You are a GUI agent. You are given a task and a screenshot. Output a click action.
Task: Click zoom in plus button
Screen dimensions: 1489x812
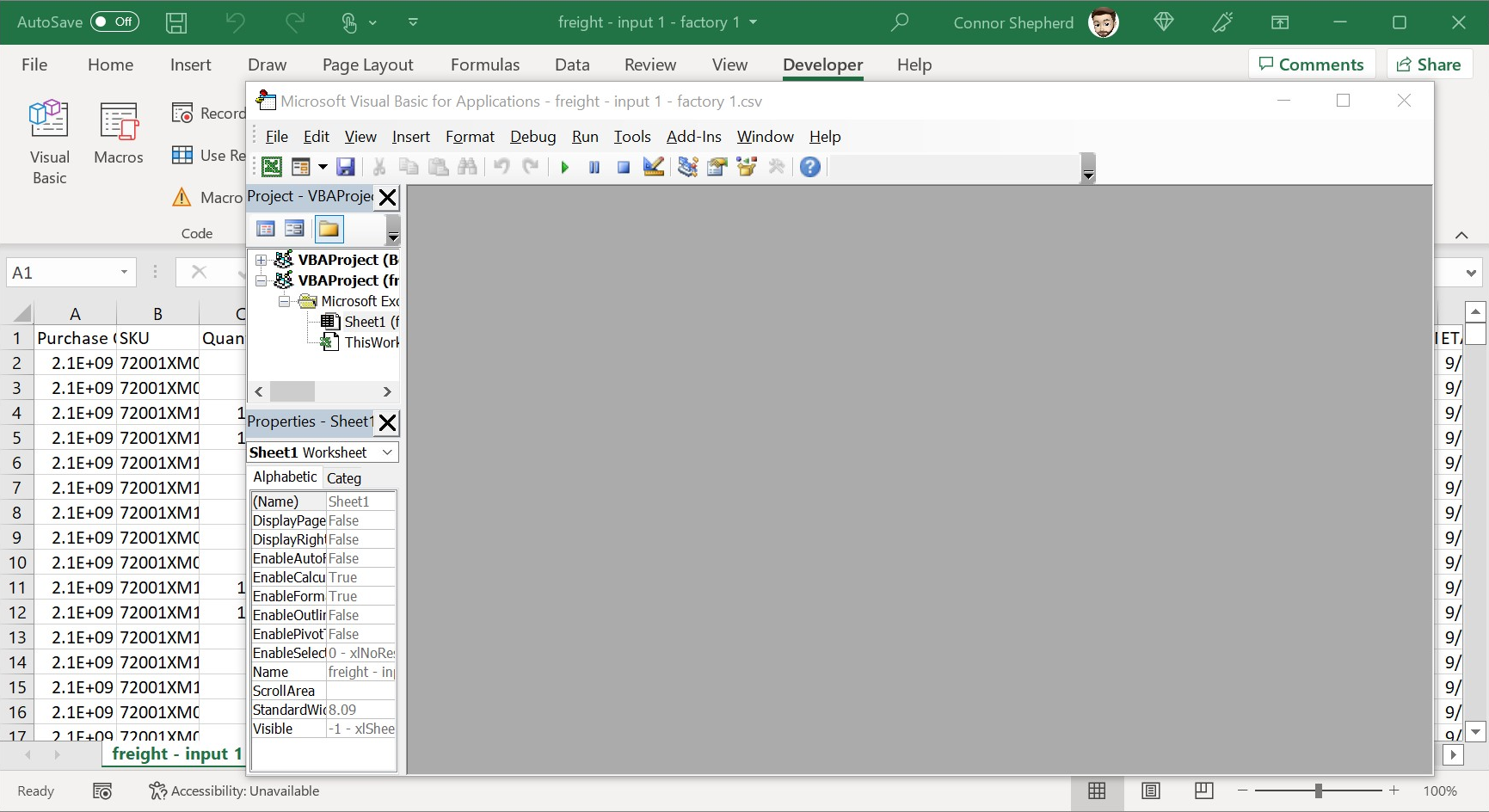(x=1394, y=790)
